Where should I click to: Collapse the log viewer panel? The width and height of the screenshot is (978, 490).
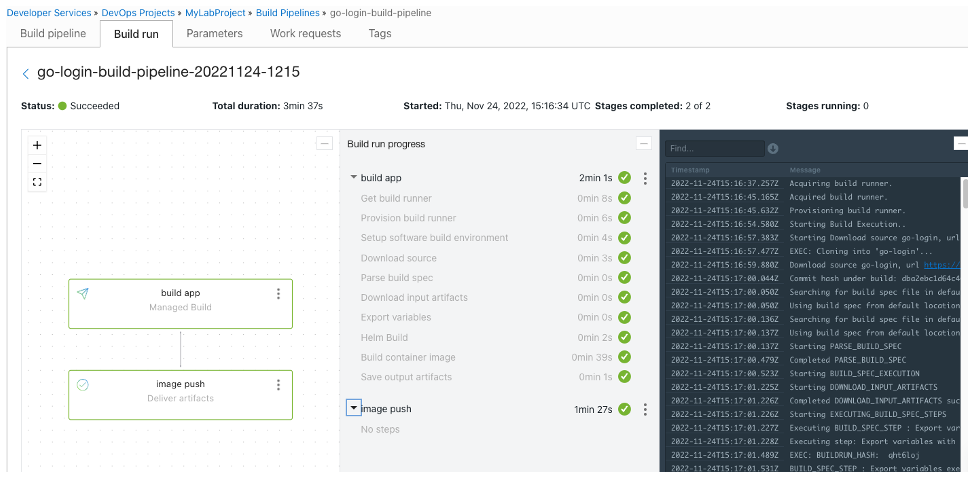961,143
